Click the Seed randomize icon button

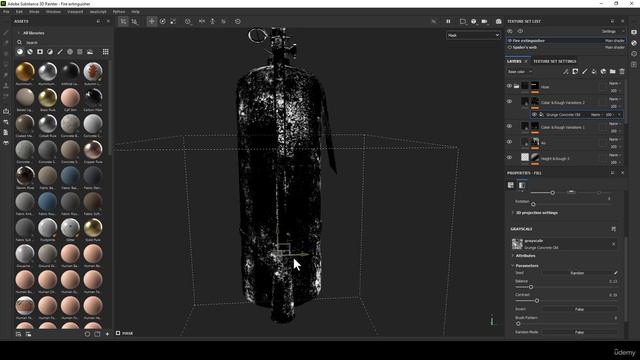(616, 273)
